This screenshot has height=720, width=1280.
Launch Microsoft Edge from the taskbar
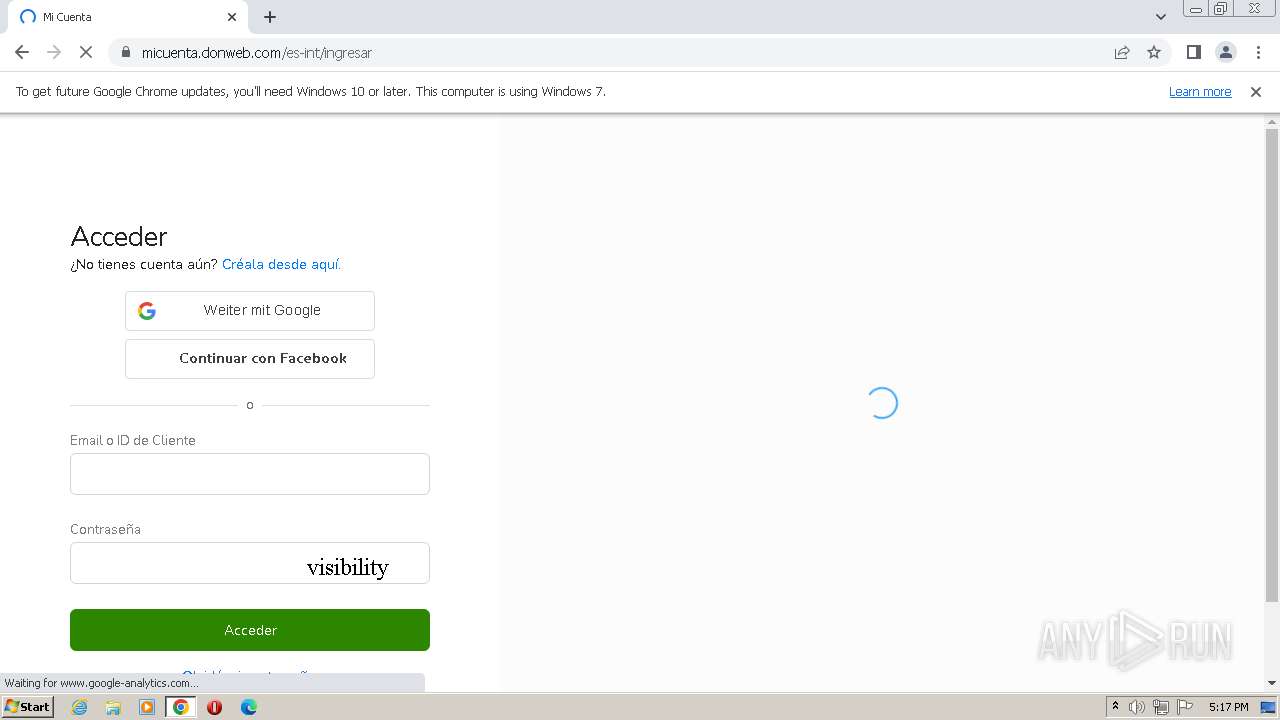coord(248,707)
